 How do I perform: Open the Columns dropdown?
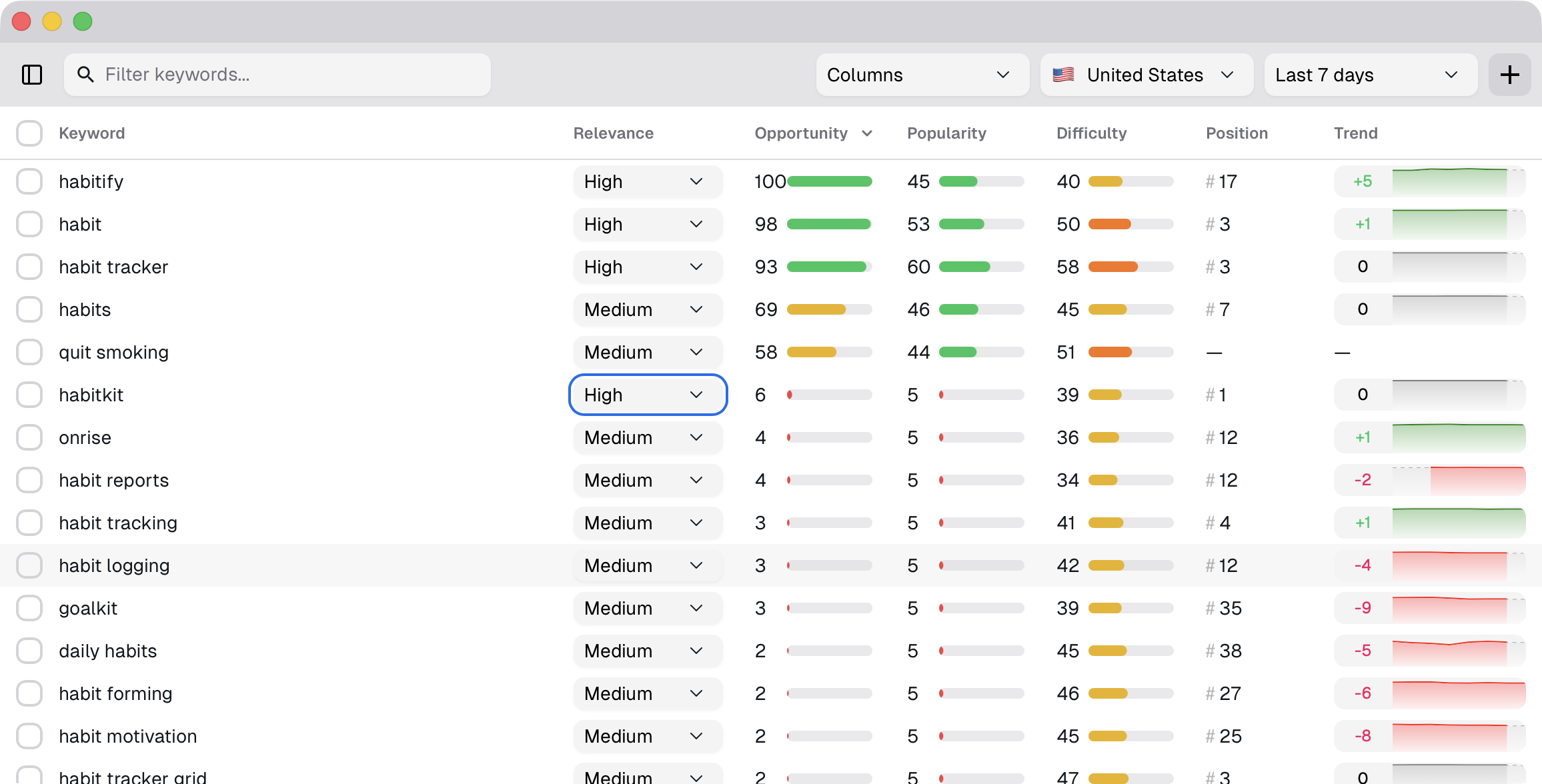tap(922, 75)
